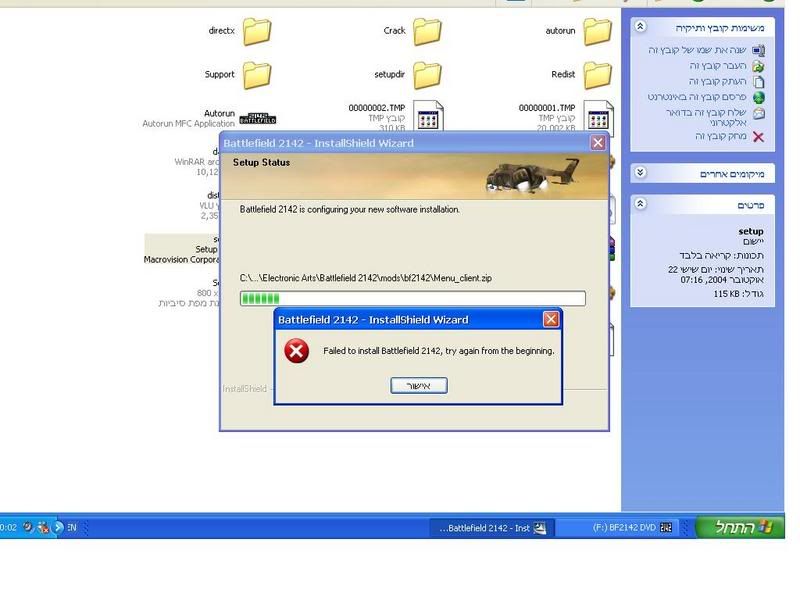Click 'Battlefield 2142 is configuring' status text
This screenshot has width=800, height=600.
pos(349,209)
